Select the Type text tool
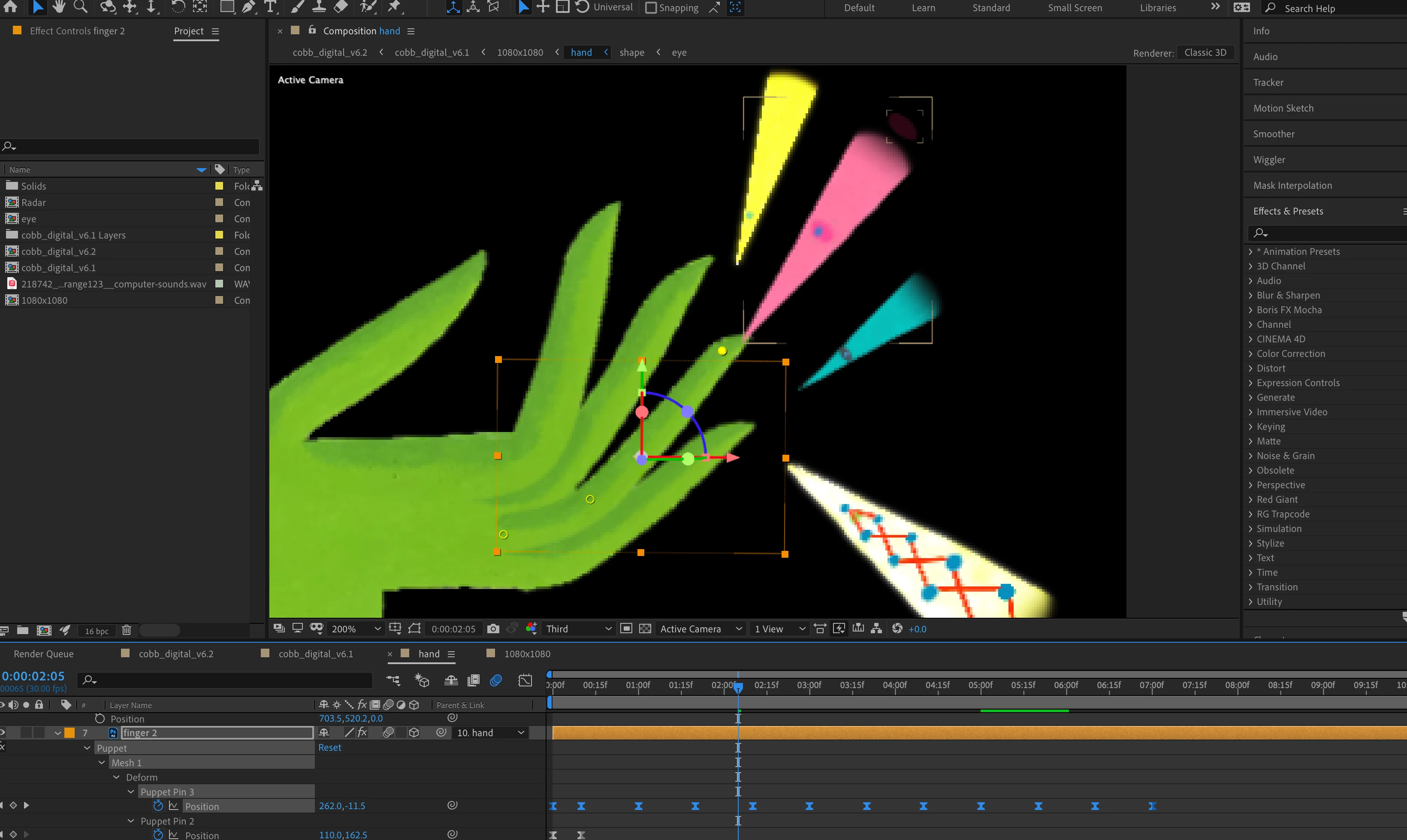 [x=271, y=7]
